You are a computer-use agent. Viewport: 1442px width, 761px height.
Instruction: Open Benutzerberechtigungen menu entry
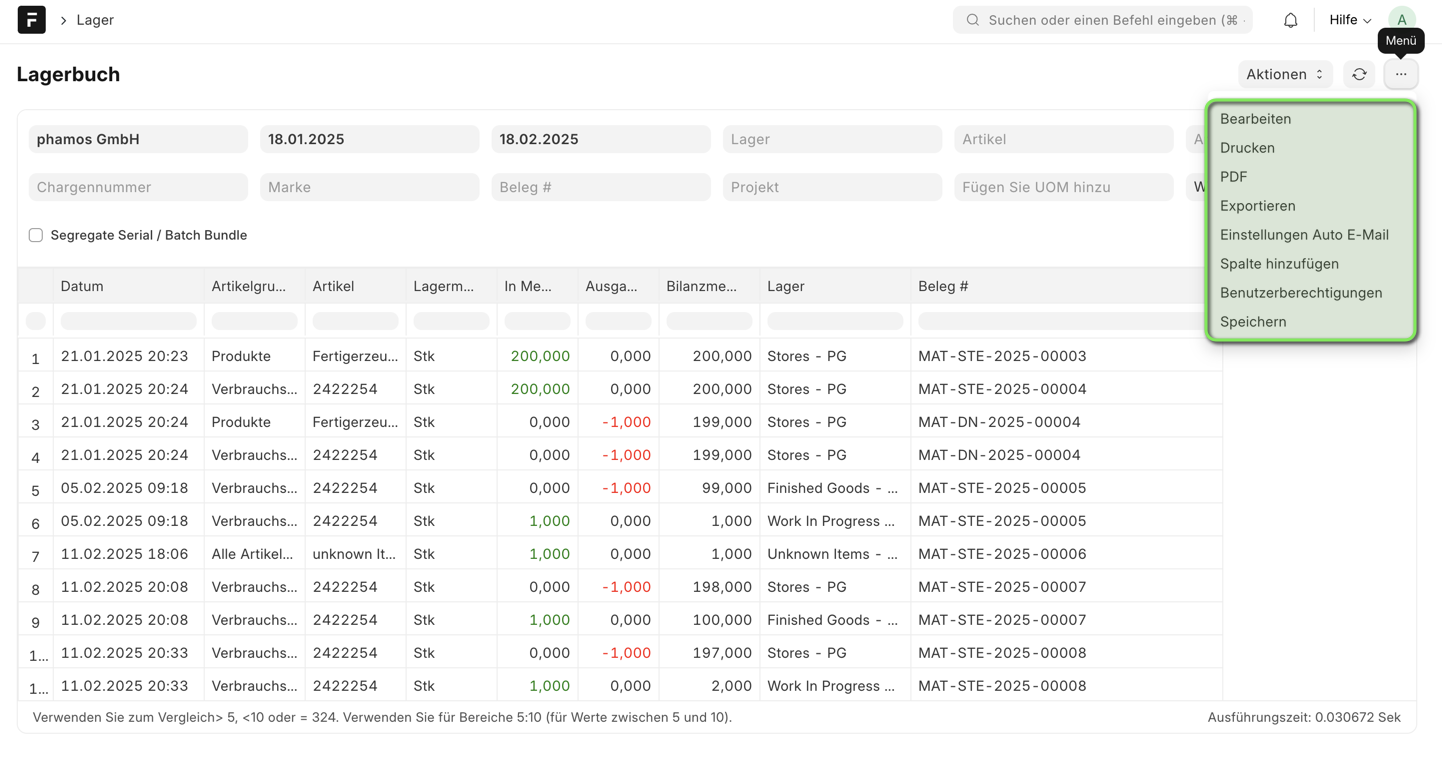click(x=1311, y=293)
